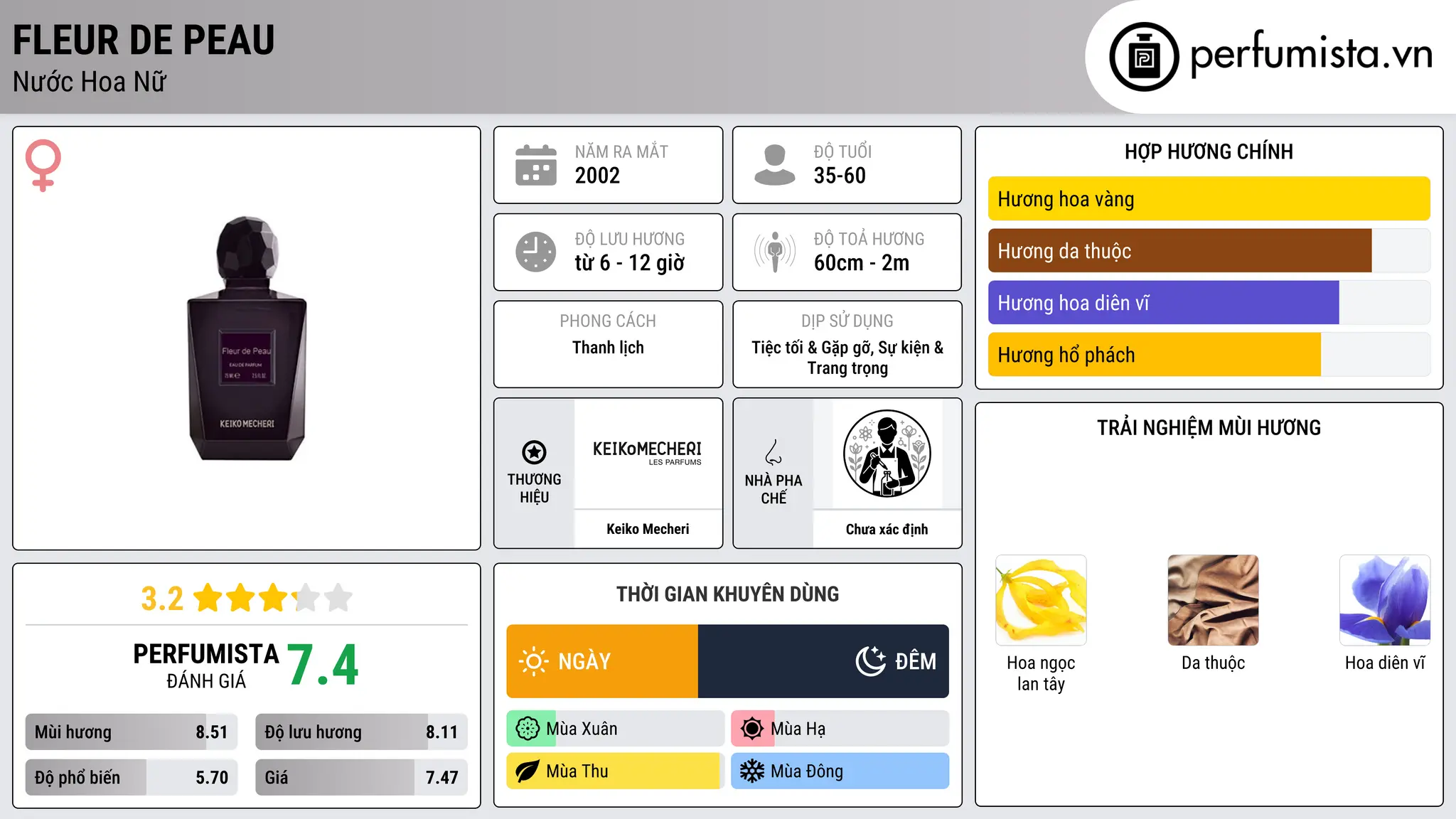The image size is (1456, 819).
Task: Click the sun icon next to Ngày
Action: (x=533, y=661)
